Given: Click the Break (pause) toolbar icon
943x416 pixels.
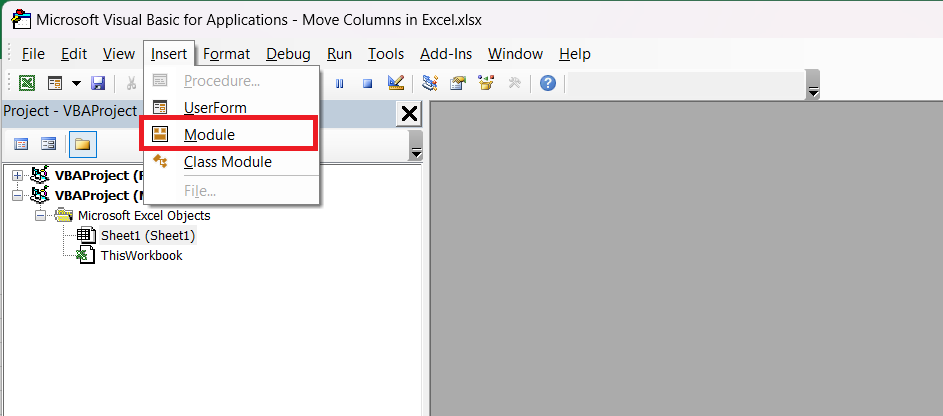Looking at the screenshot, I should (x=339, y=84).
